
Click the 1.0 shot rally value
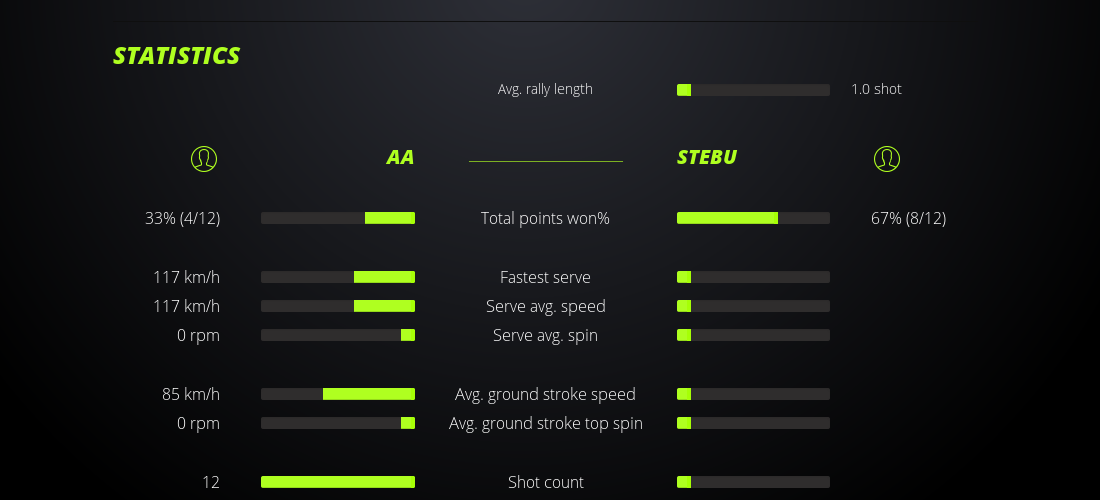pos(876,89)
